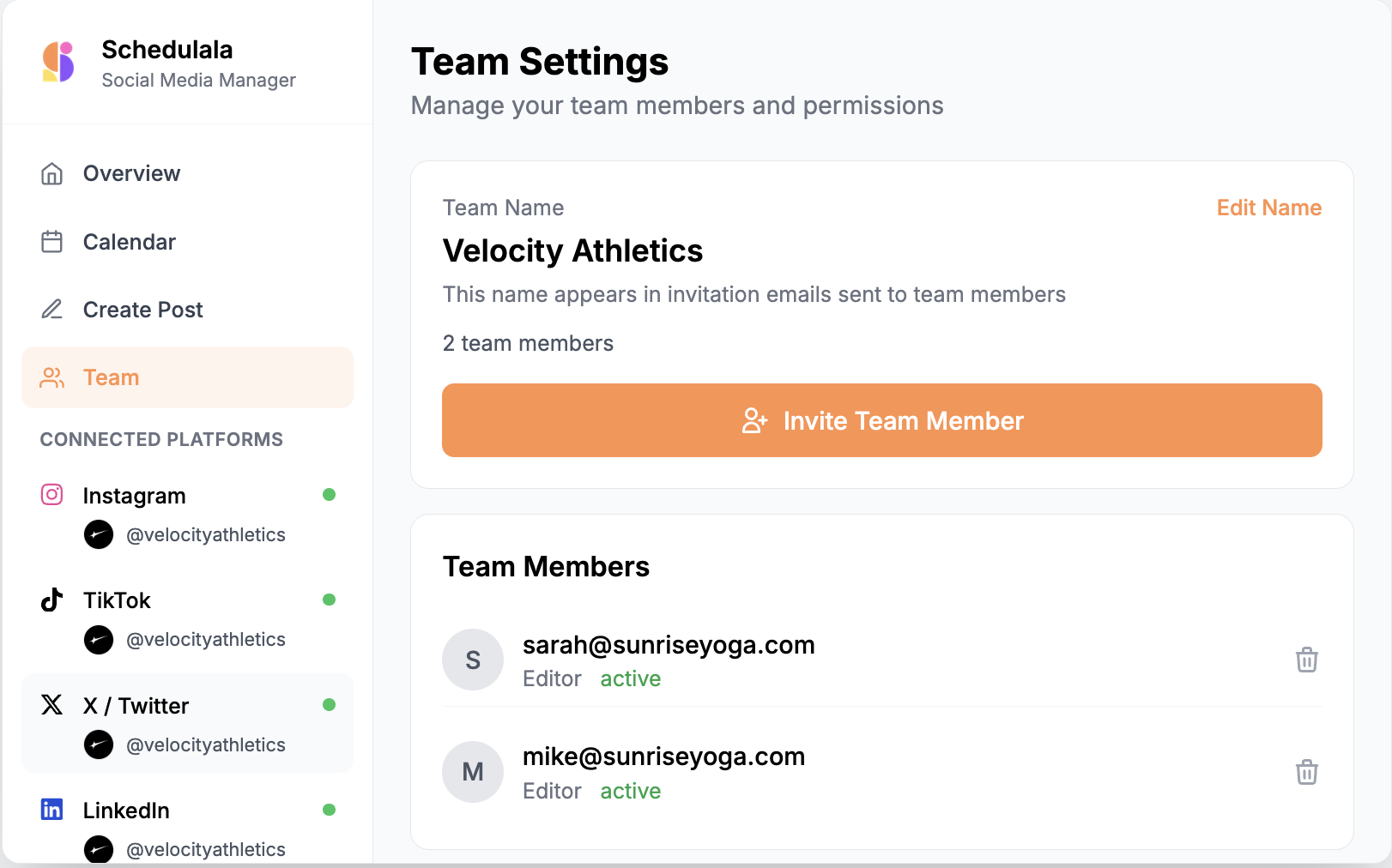Select the Create Post pen icon

point(51,309)
